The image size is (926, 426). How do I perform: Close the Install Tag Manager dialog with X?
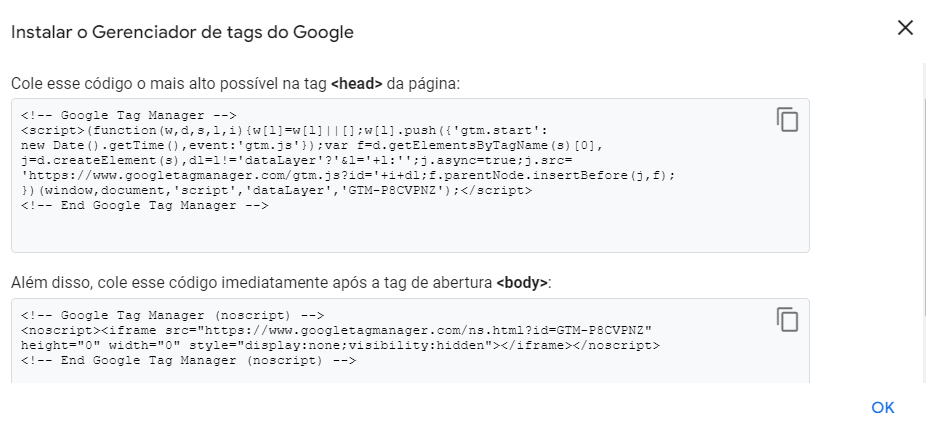(x=905, y=28)
